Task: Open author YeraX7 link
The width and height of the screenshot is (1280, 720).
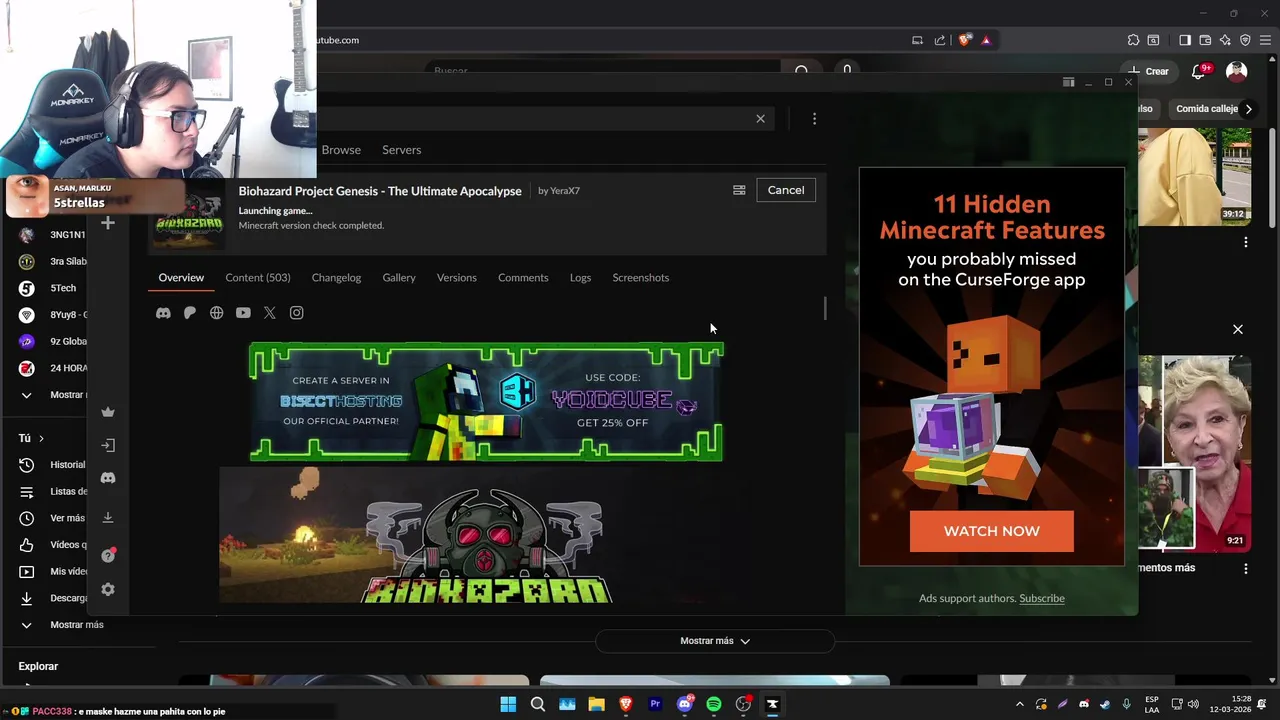Action: 559,191
